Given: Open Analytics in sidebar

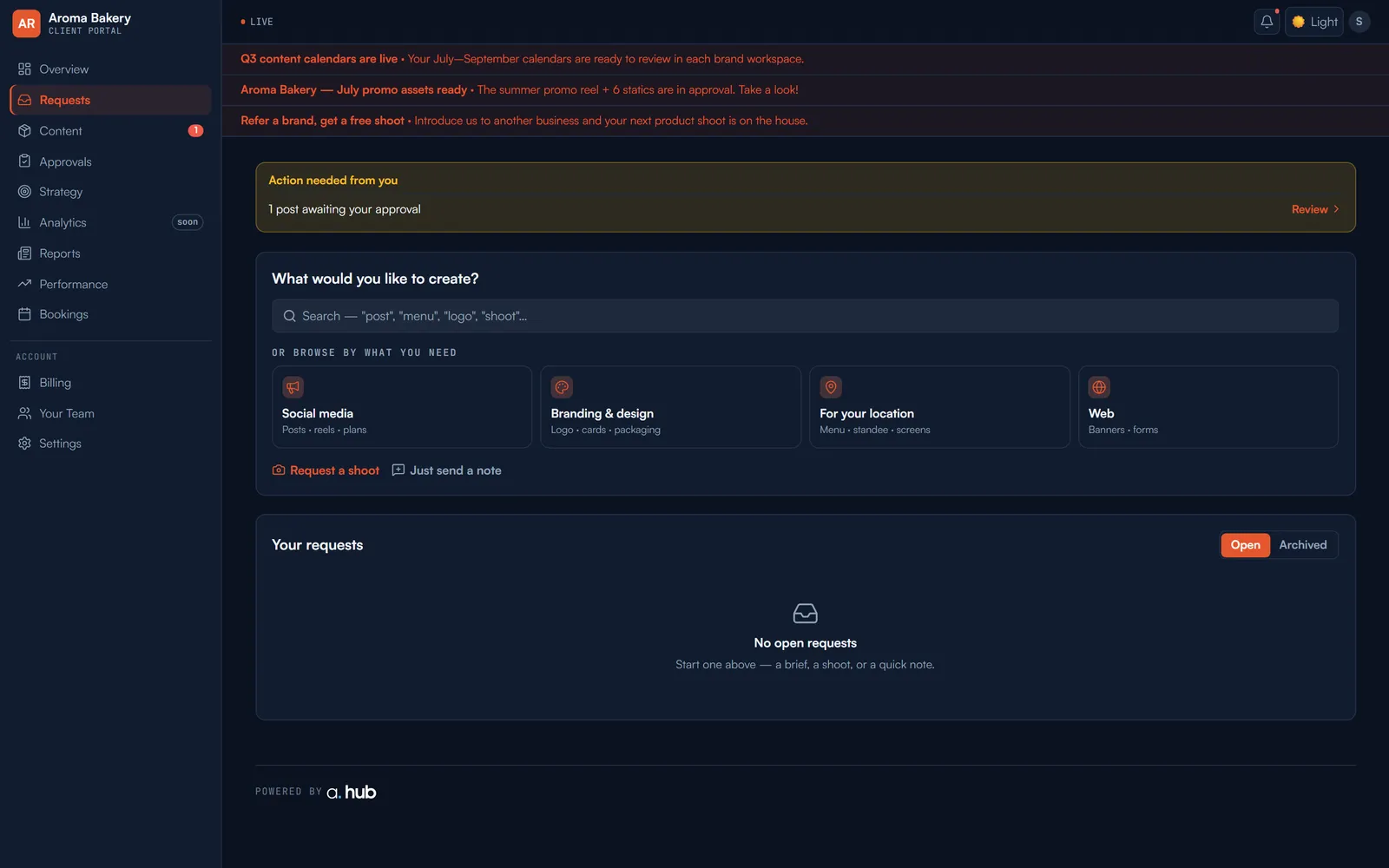Looking at the screenshot, I should (110, 222).
